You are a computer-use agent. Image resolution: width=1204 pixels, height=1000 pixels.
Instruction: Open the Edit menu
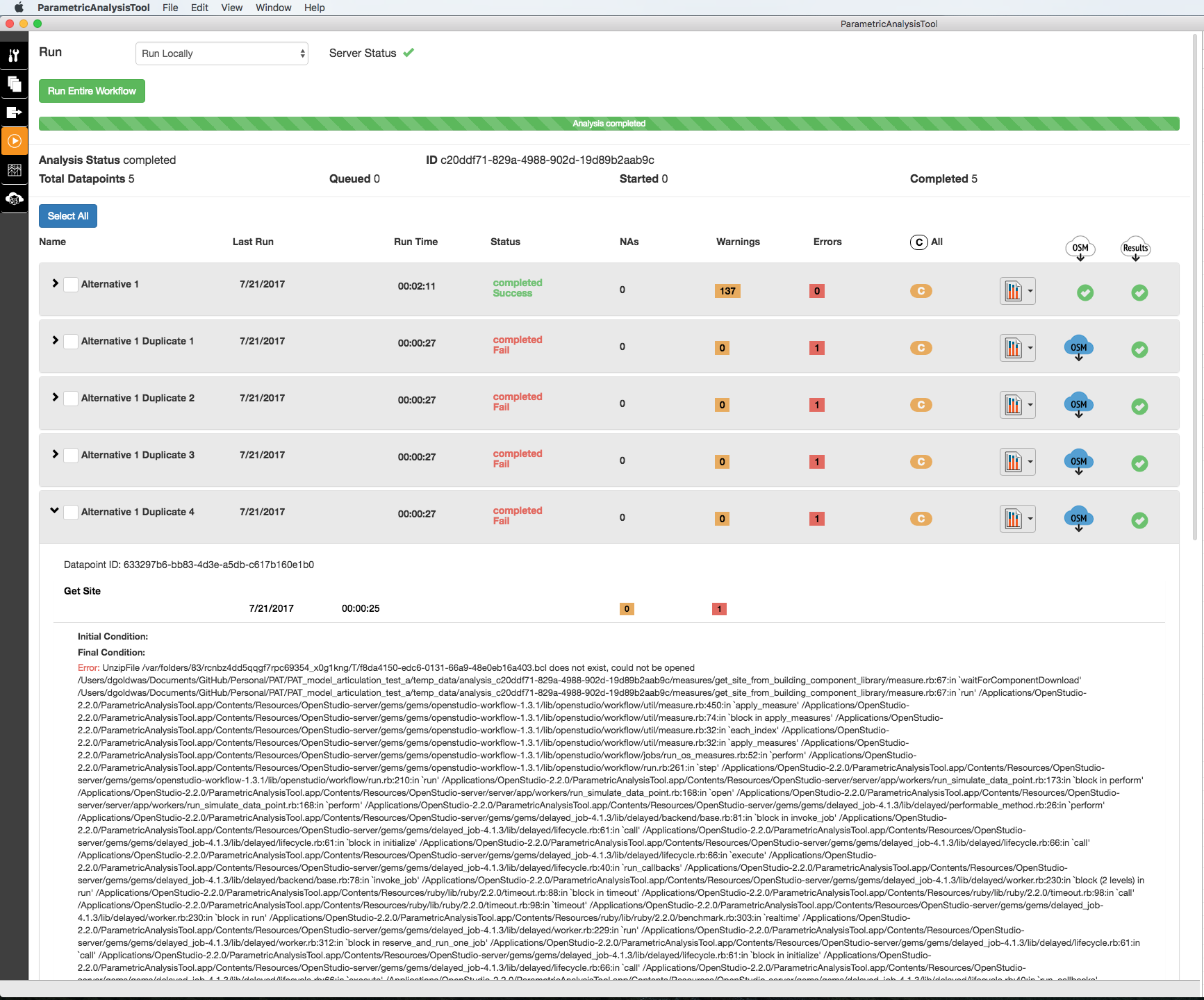[200, 8]
